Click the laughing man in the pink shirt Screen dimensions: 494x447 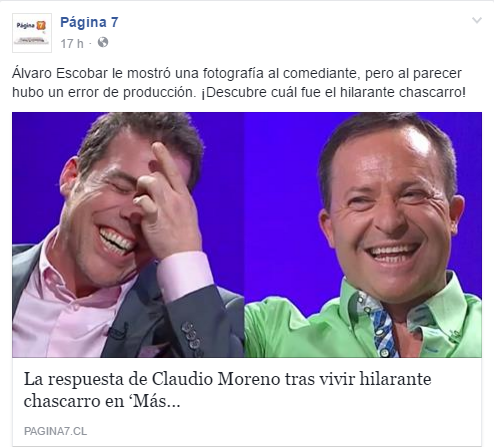tap(128, 235)
